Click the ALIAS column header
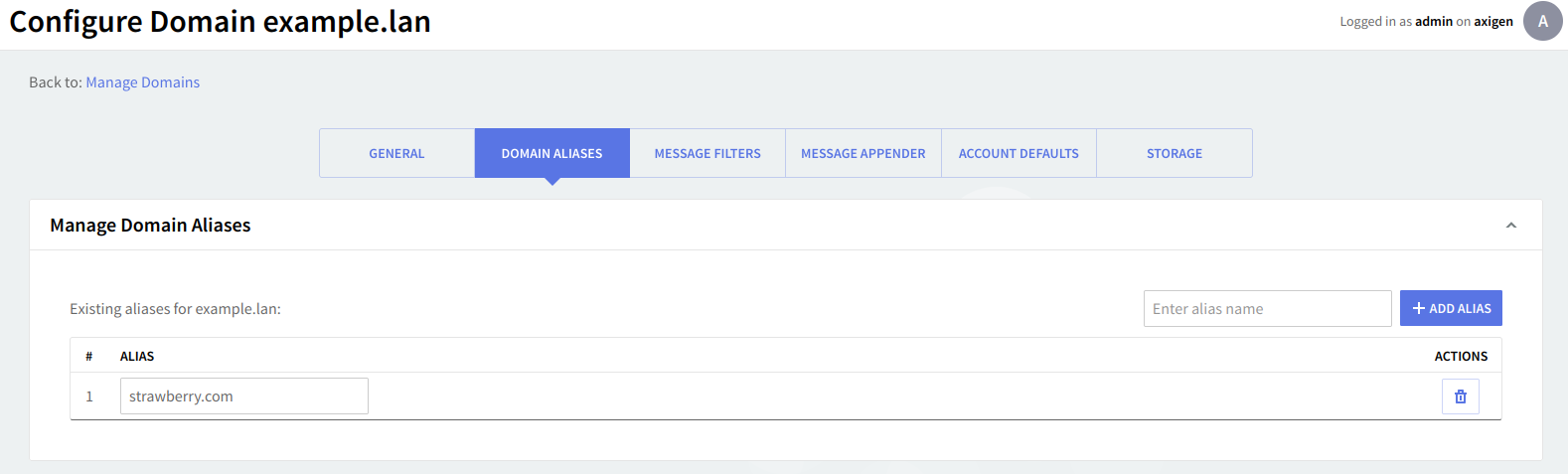Viewport: 1568px width, 474px height. pyautogui.click(x=137, y=356)
